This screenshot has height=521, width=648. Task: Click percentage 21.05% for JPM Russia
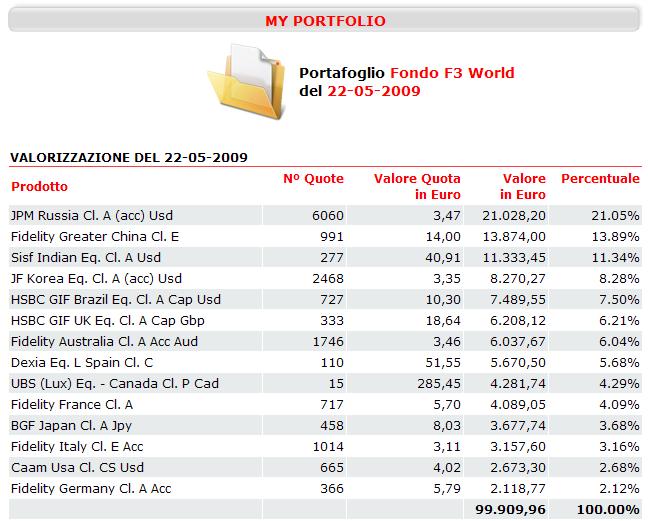[615, 216]
